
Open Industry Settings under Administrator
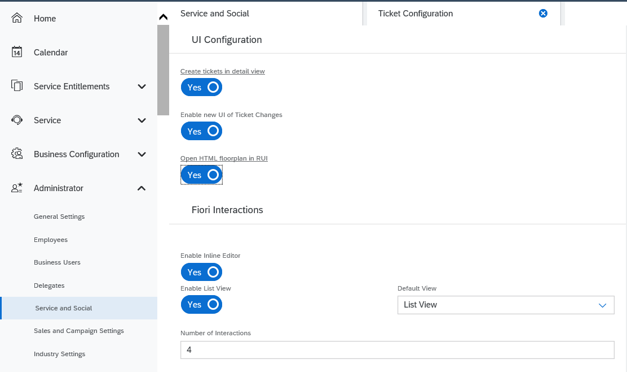60,354
